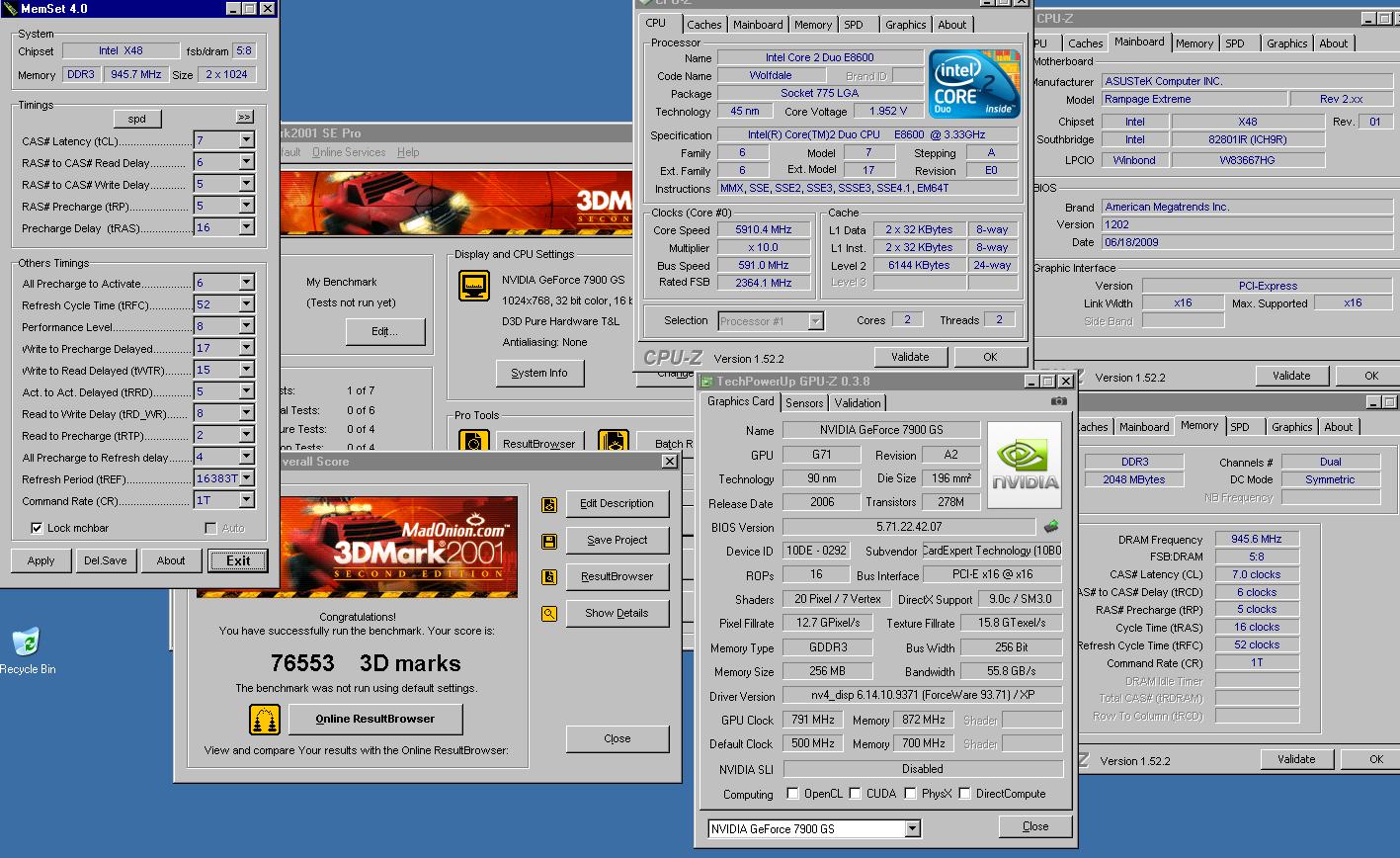This screenshot has width=1400, height=858.
Task: Expand the Refresh Cycle Time (tRFC) dropdown
Action: coord(246,304)
